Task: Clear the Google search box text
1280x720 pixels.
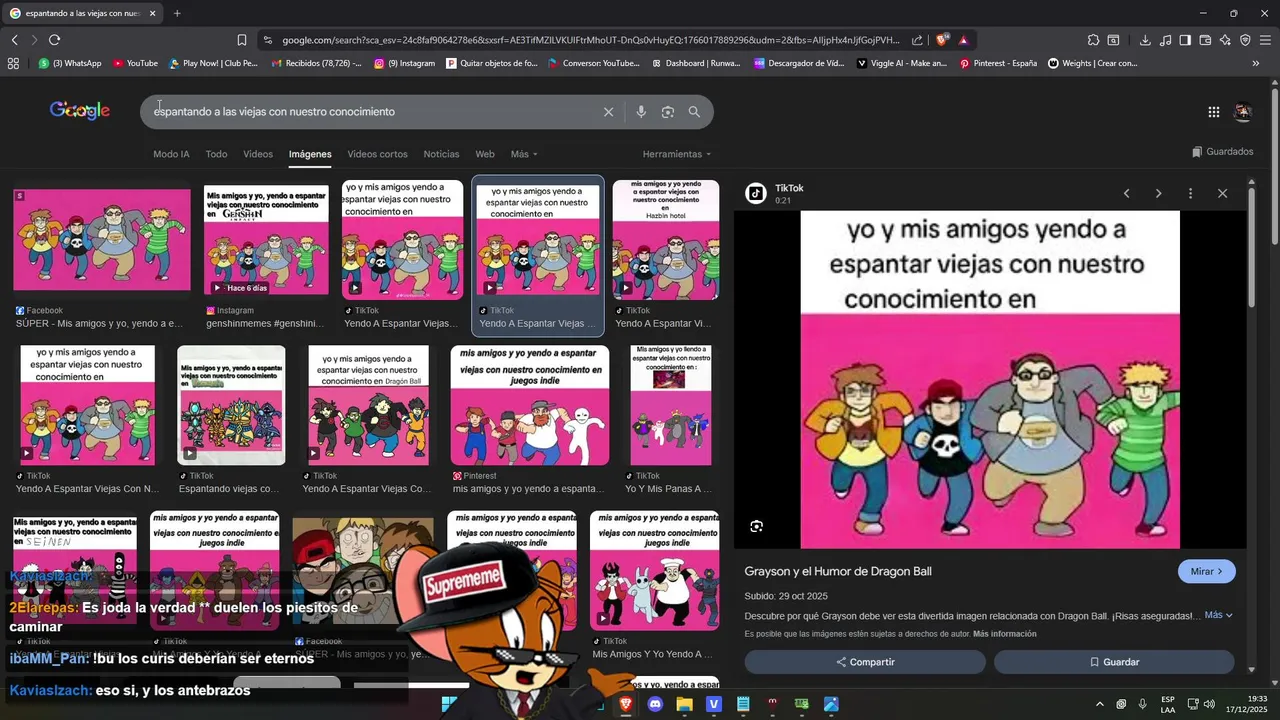Action: (608, 112)
